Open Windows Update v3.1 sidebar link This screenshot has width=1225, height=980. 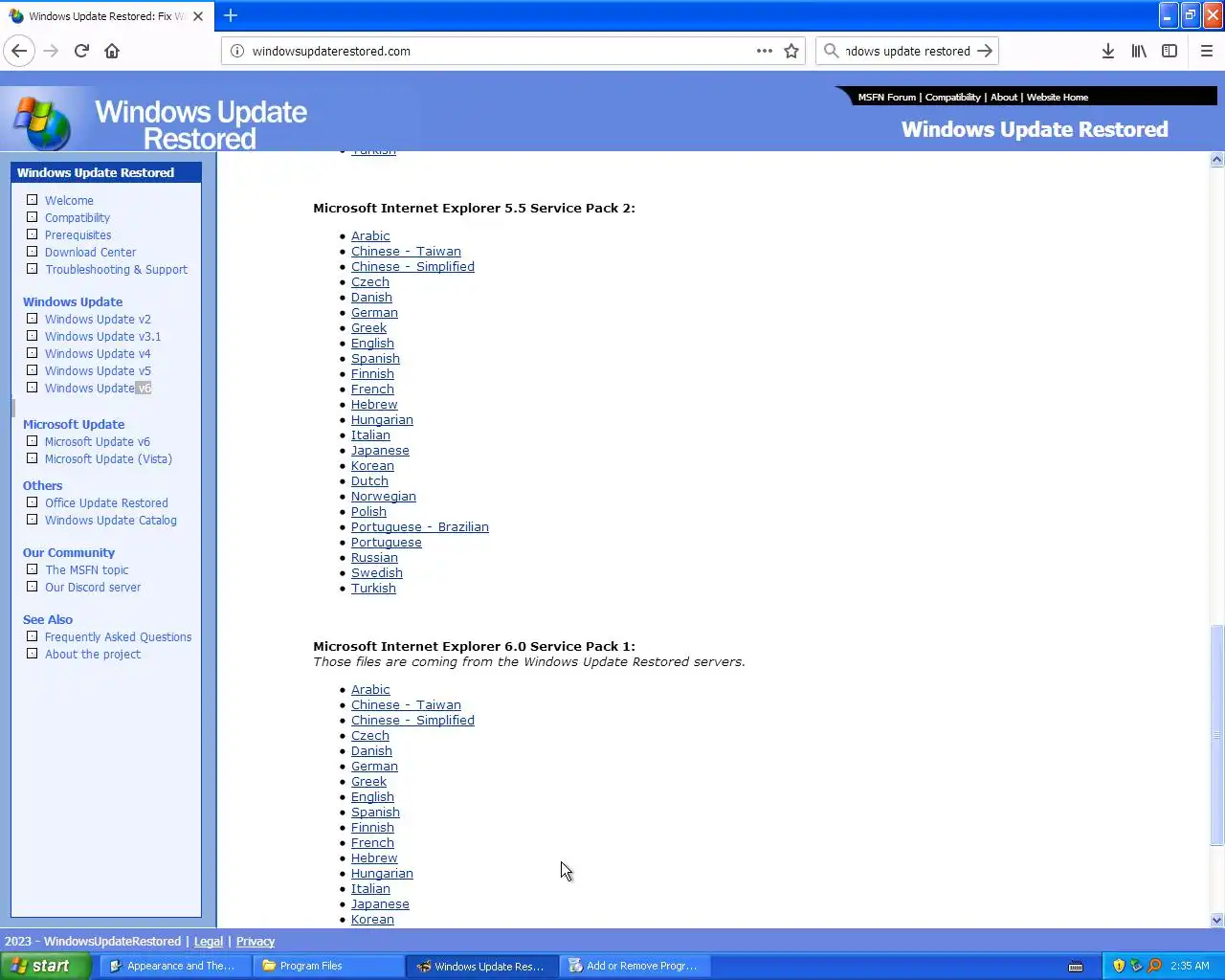click(102, 336)
